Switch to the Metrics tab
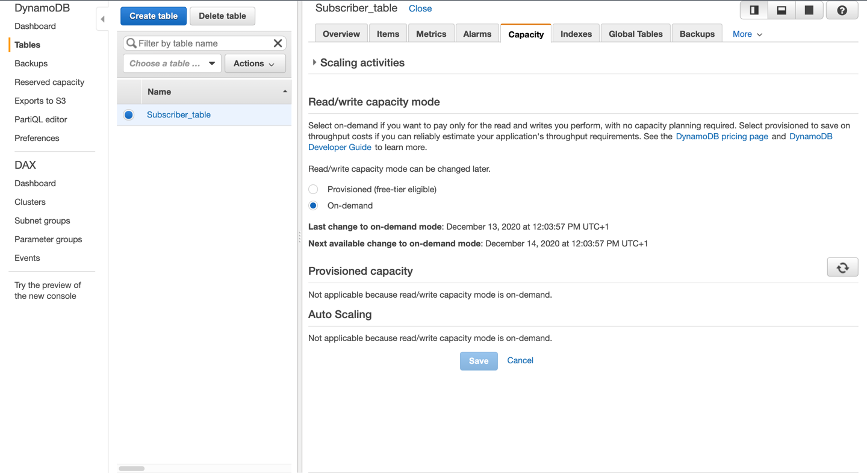The width and height of the screenshot is (868, 474). [431, 34]
